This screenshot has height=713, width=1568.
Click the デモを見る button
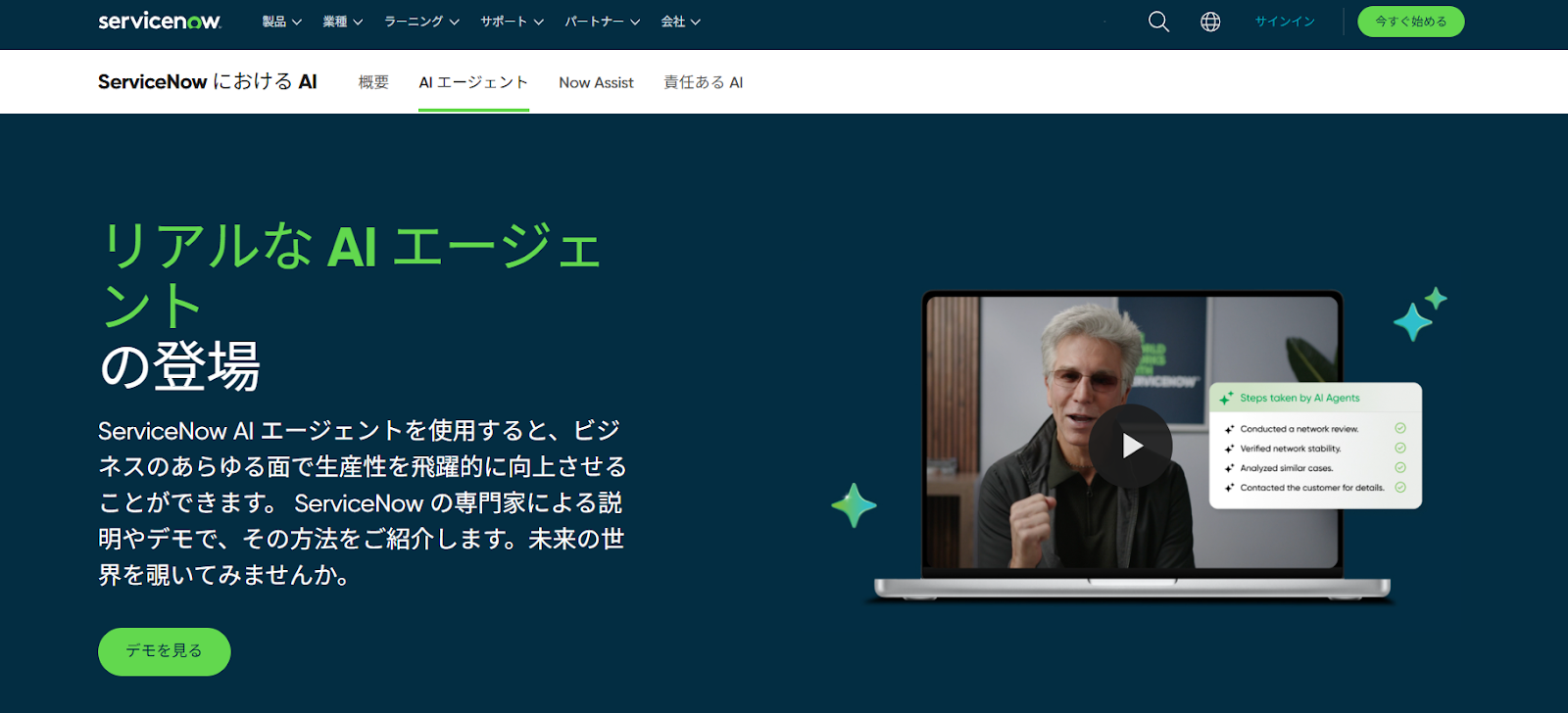click(165, 651)
